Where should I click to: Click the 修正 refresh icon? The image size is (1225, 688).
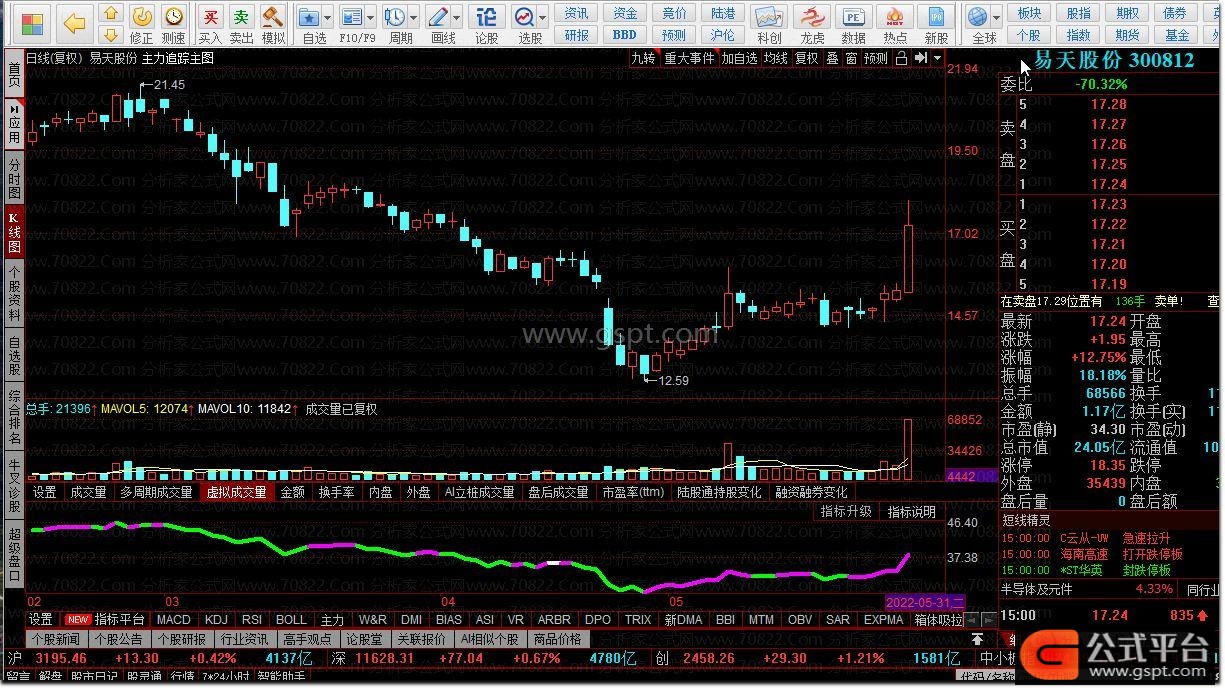(x=142, y=16)
